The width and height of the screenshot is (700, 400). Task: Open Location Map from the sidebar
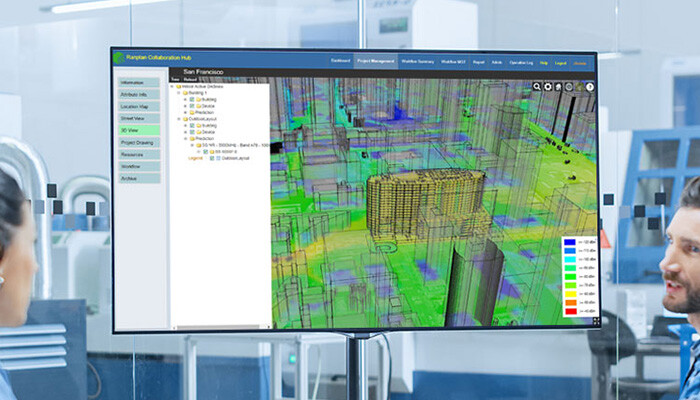139,105
